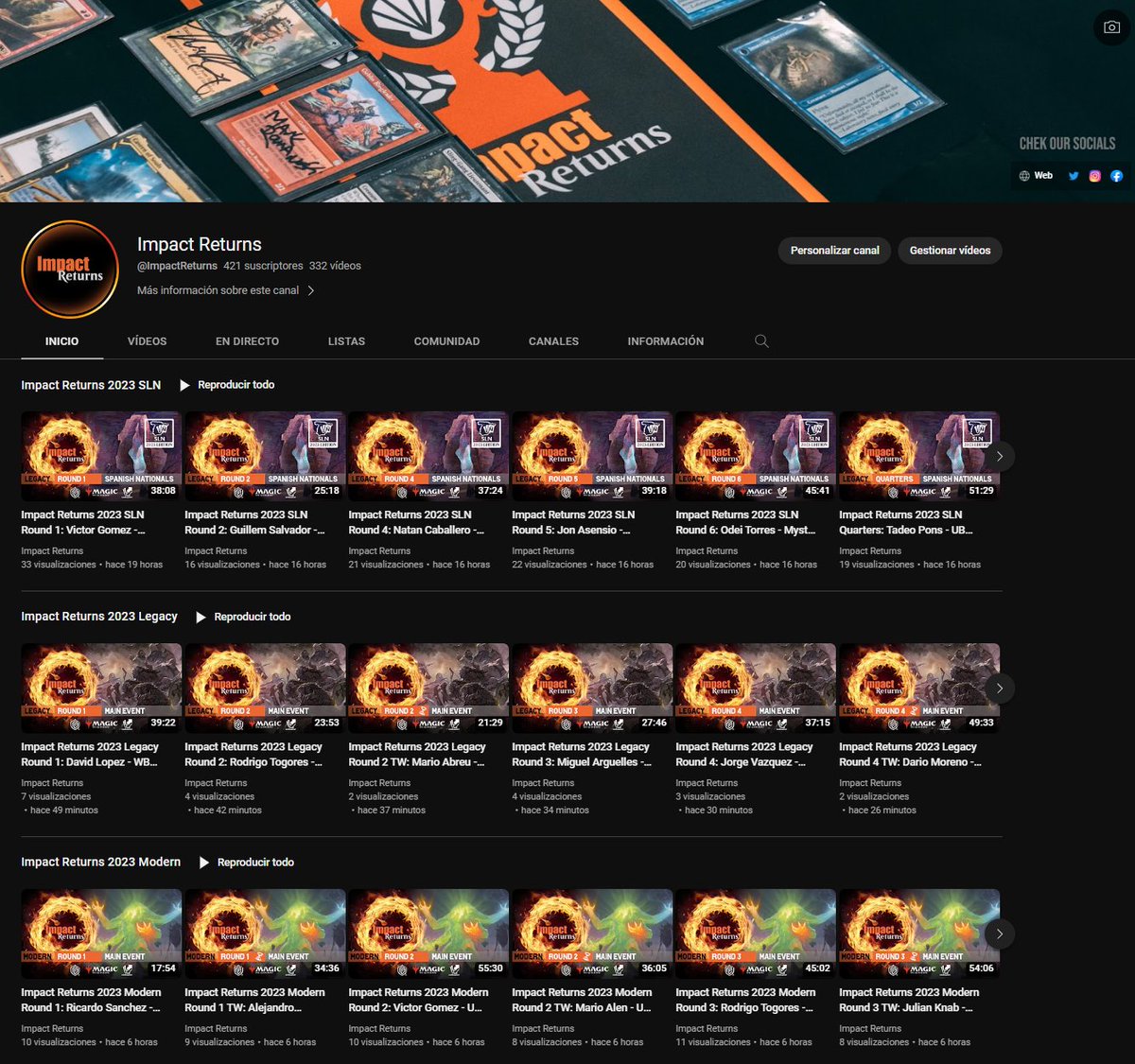Click the Impact Returns channel avatar
Image resolution: width=1135 pixels, height=1064 pixels.
tap(70, 270)
